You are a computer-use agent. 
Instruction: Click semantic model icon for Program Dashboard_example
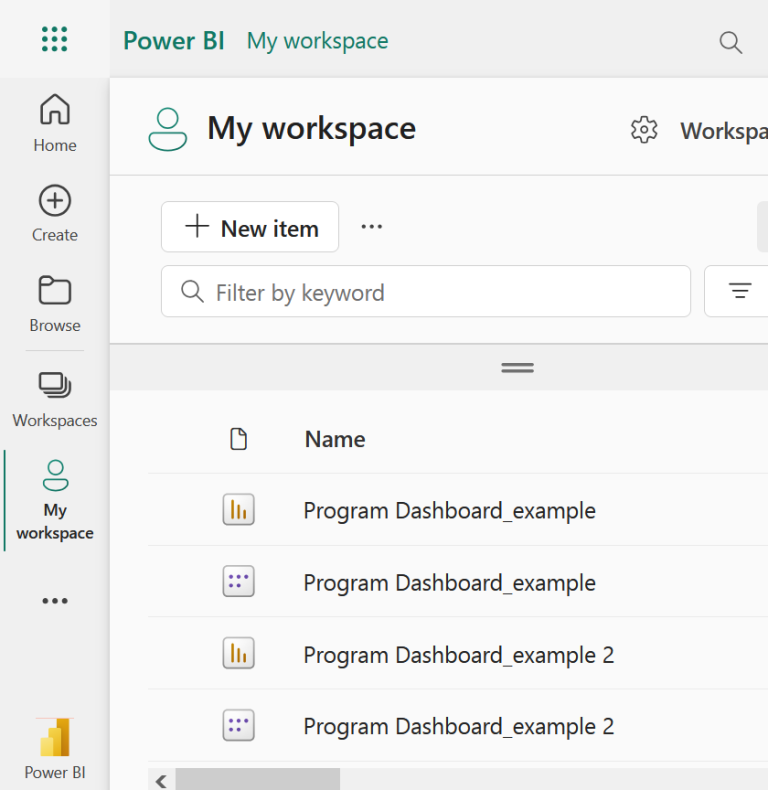pos(238,581)
